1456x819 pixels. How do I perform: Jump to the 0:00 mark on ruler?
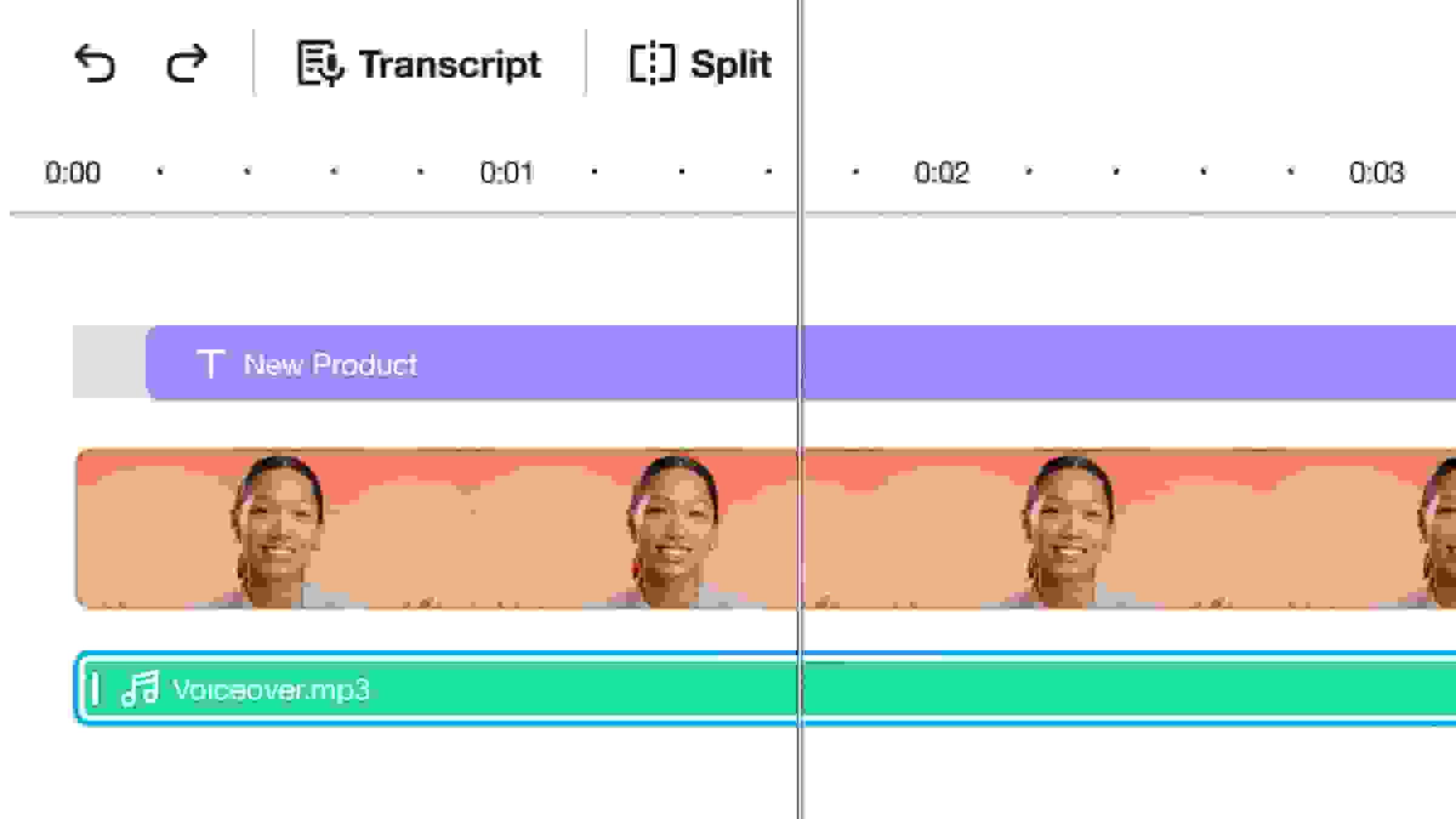coord(72,173)
